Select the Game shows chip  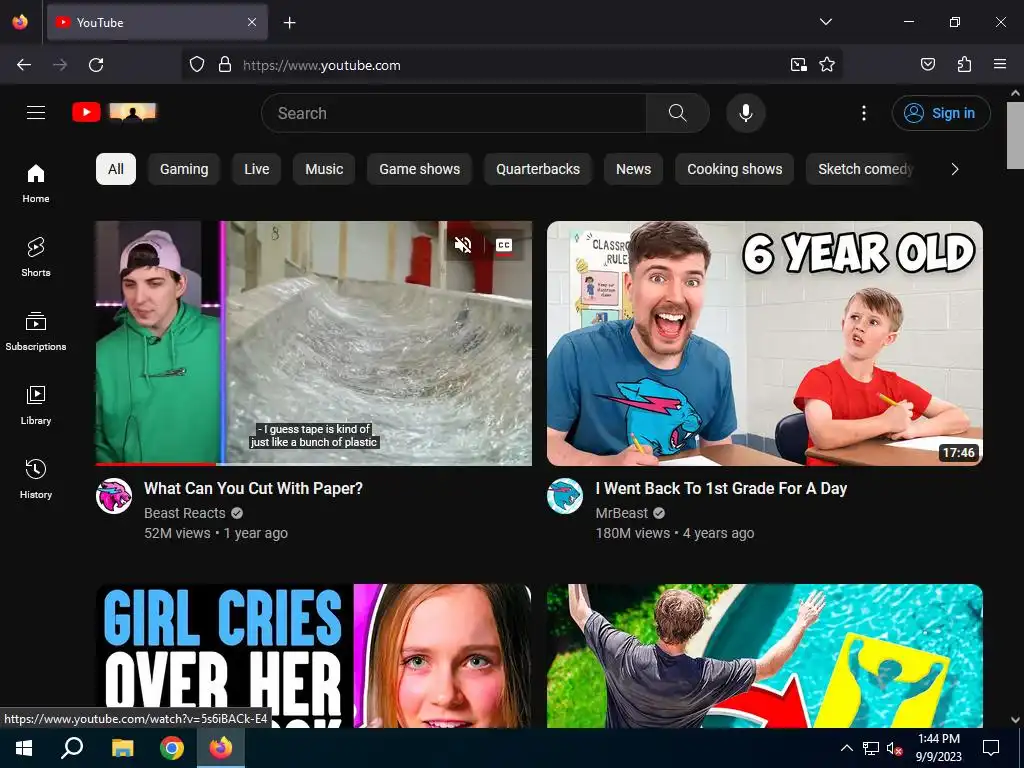pyautogui.click(x=419, y=169)
